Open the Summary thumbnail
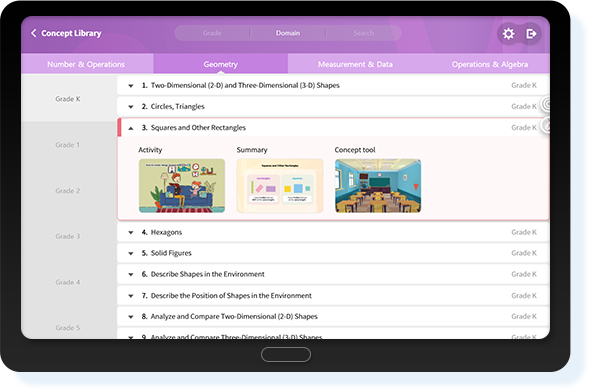 point(280,186)
